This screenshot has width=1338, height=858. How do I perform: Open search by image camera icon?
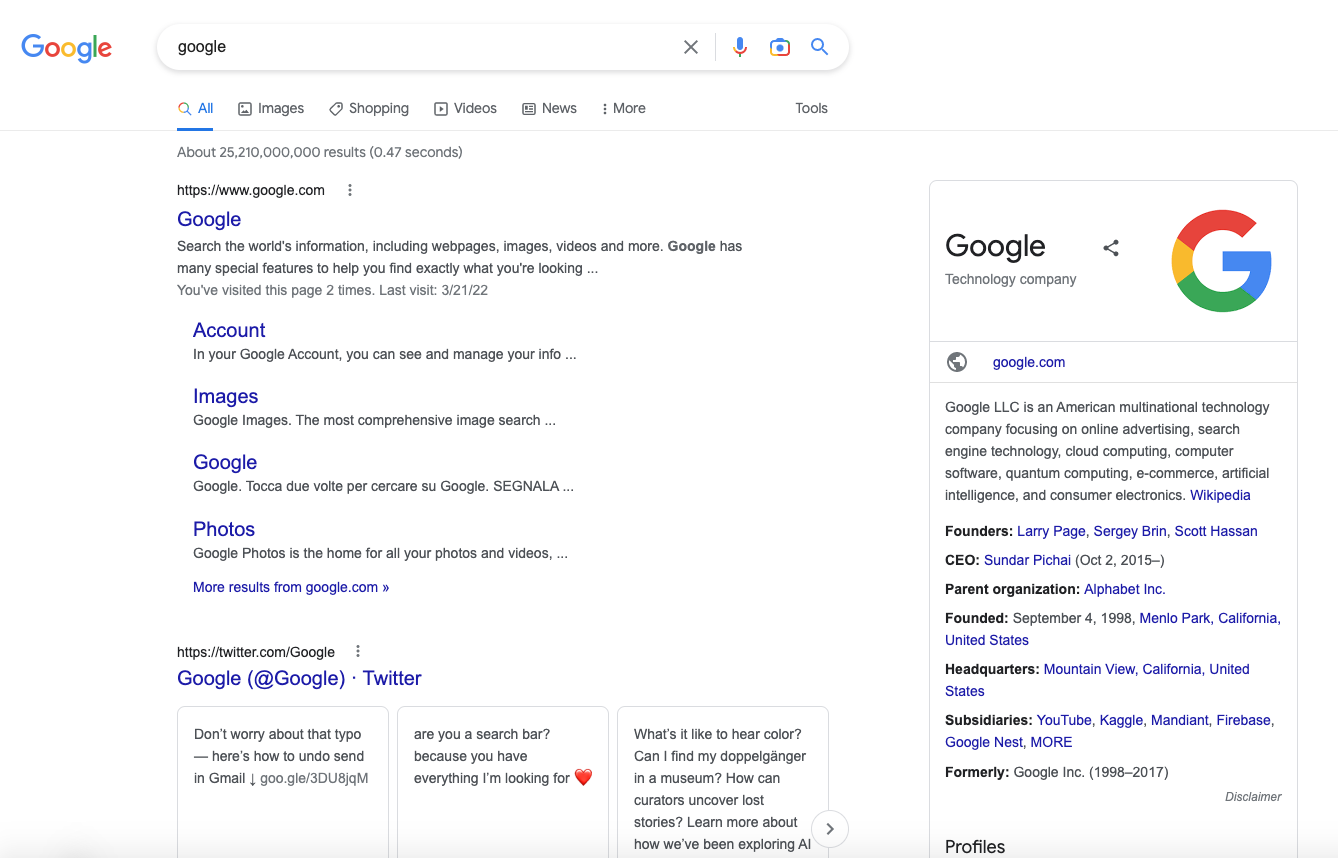[x=780, y=47]
